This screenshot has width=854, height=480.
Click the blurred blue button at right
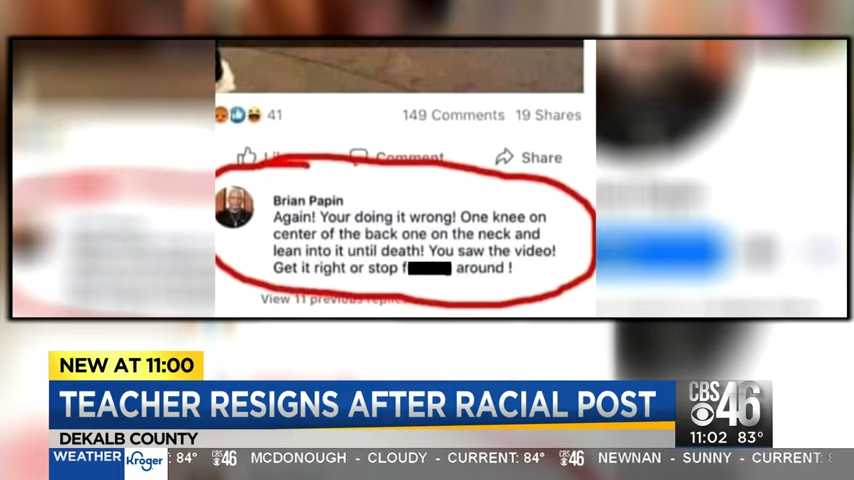coord(662,251)
